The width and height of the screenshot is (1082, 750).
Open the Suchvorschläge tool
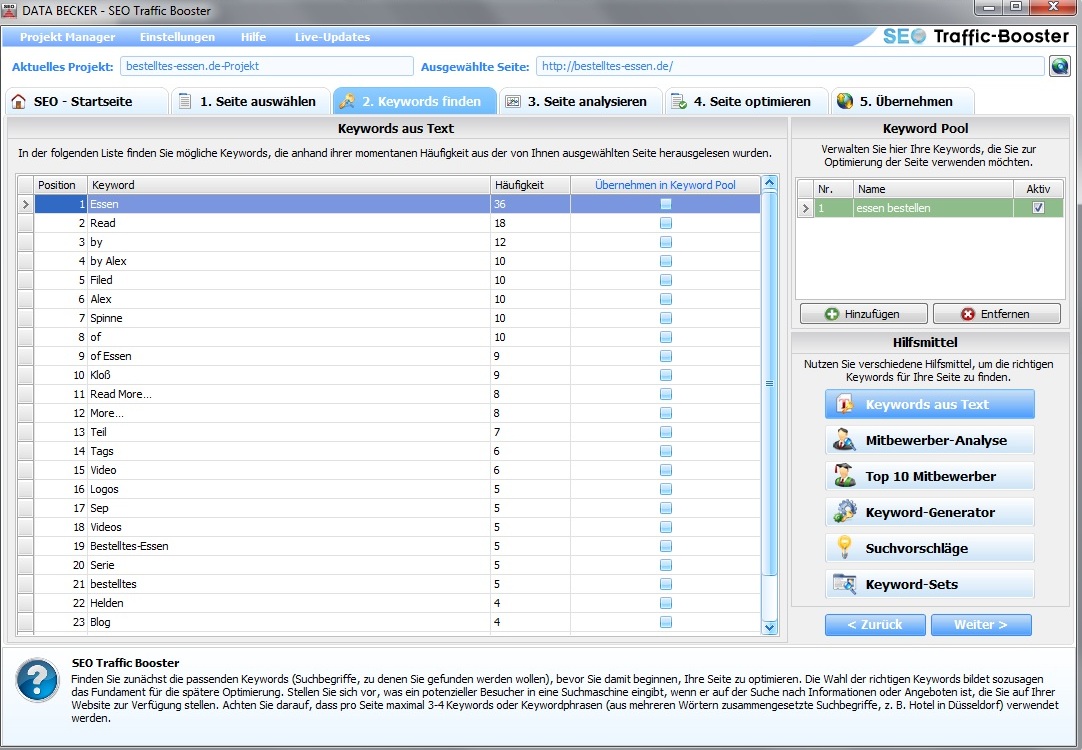pos(929,548)
